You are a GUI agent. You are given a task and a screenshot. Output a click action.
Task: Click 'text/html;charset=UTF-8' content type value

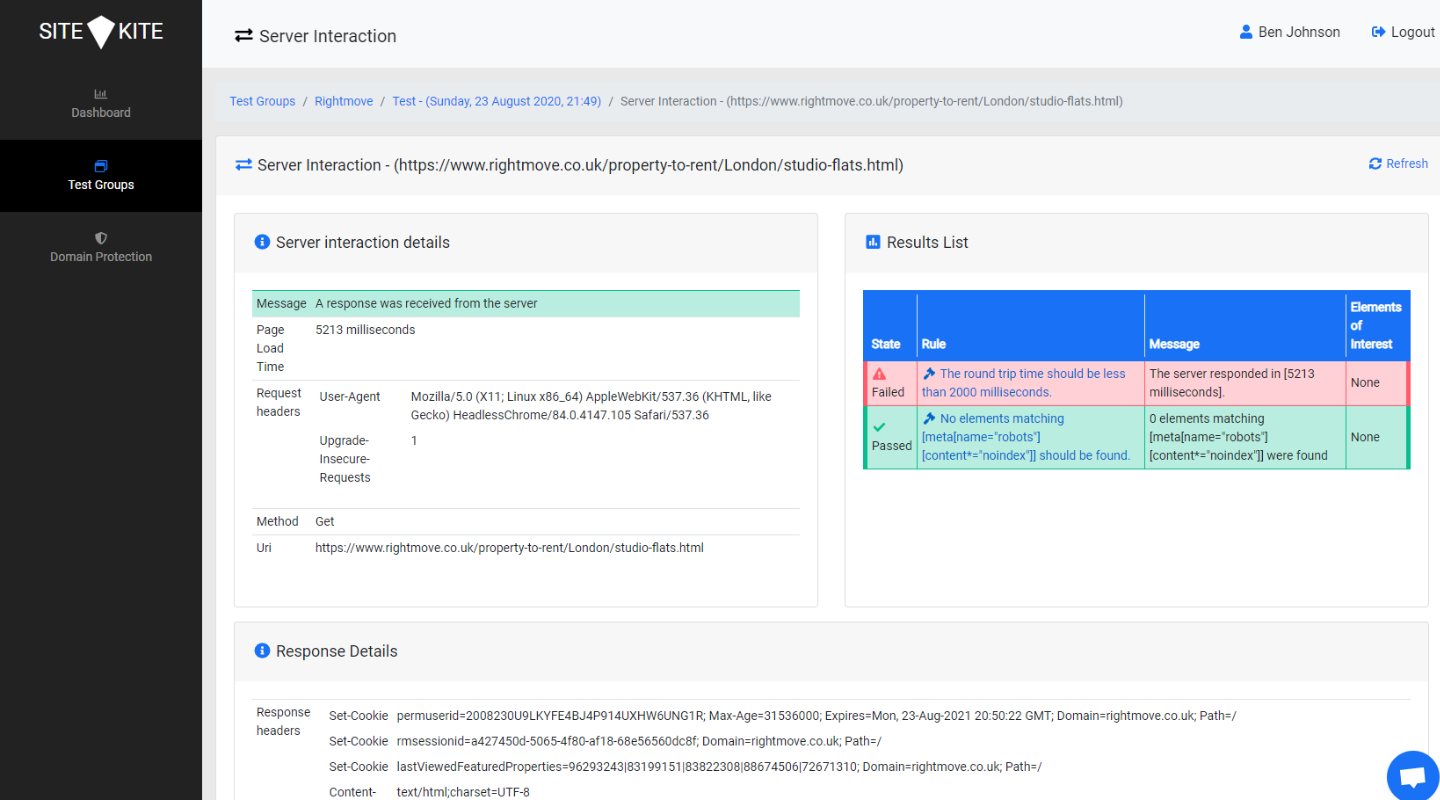tap(463, 792)
